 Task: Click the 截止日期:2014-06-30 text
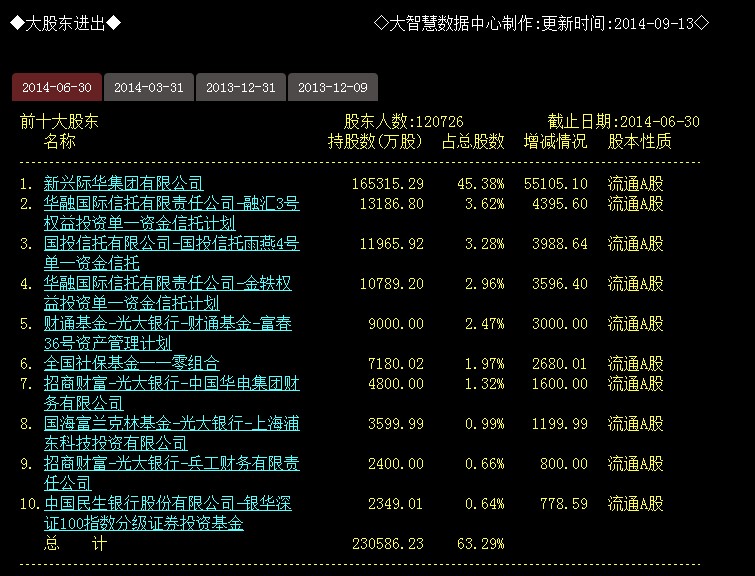click(624, 121)
